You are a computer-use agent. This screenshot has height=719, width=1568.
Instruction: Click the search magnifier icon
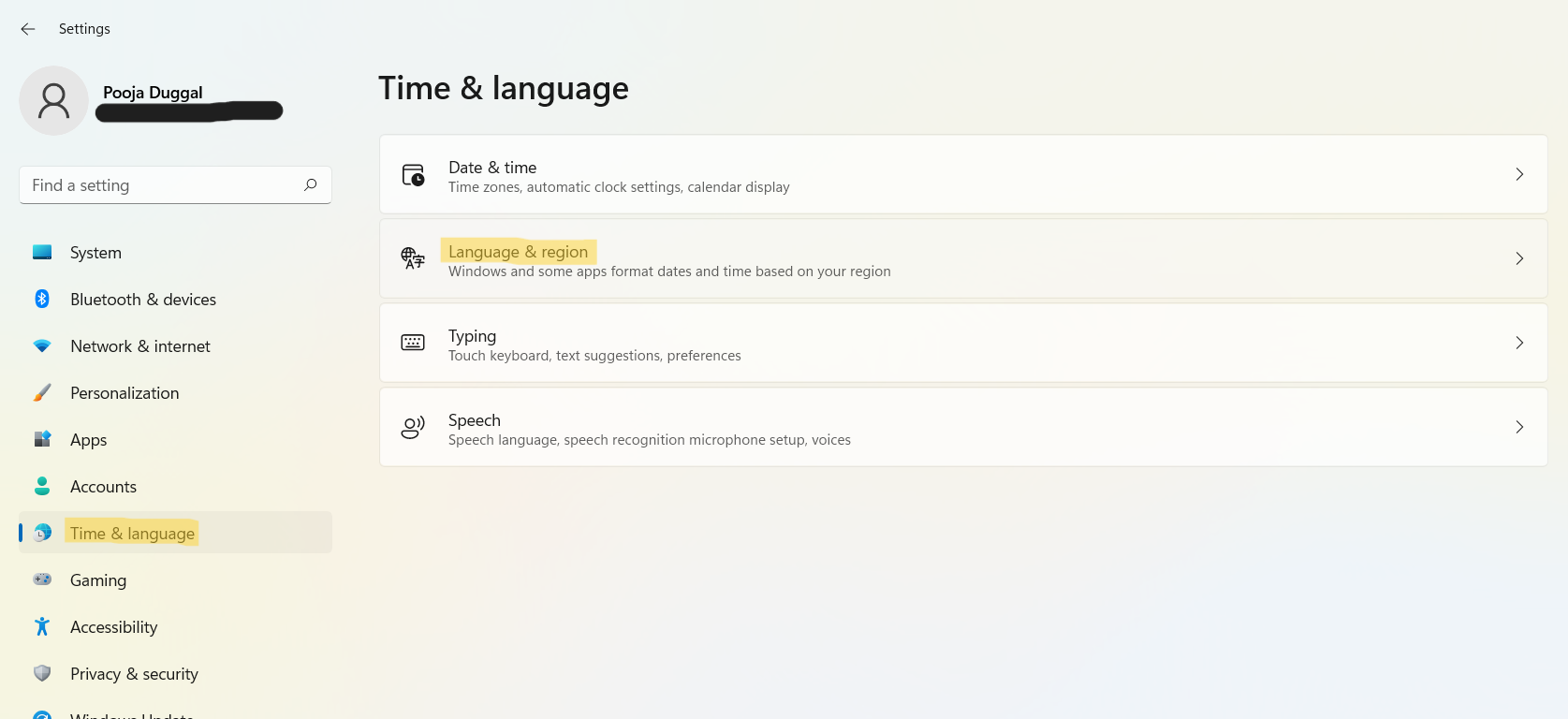click(310, 185)
